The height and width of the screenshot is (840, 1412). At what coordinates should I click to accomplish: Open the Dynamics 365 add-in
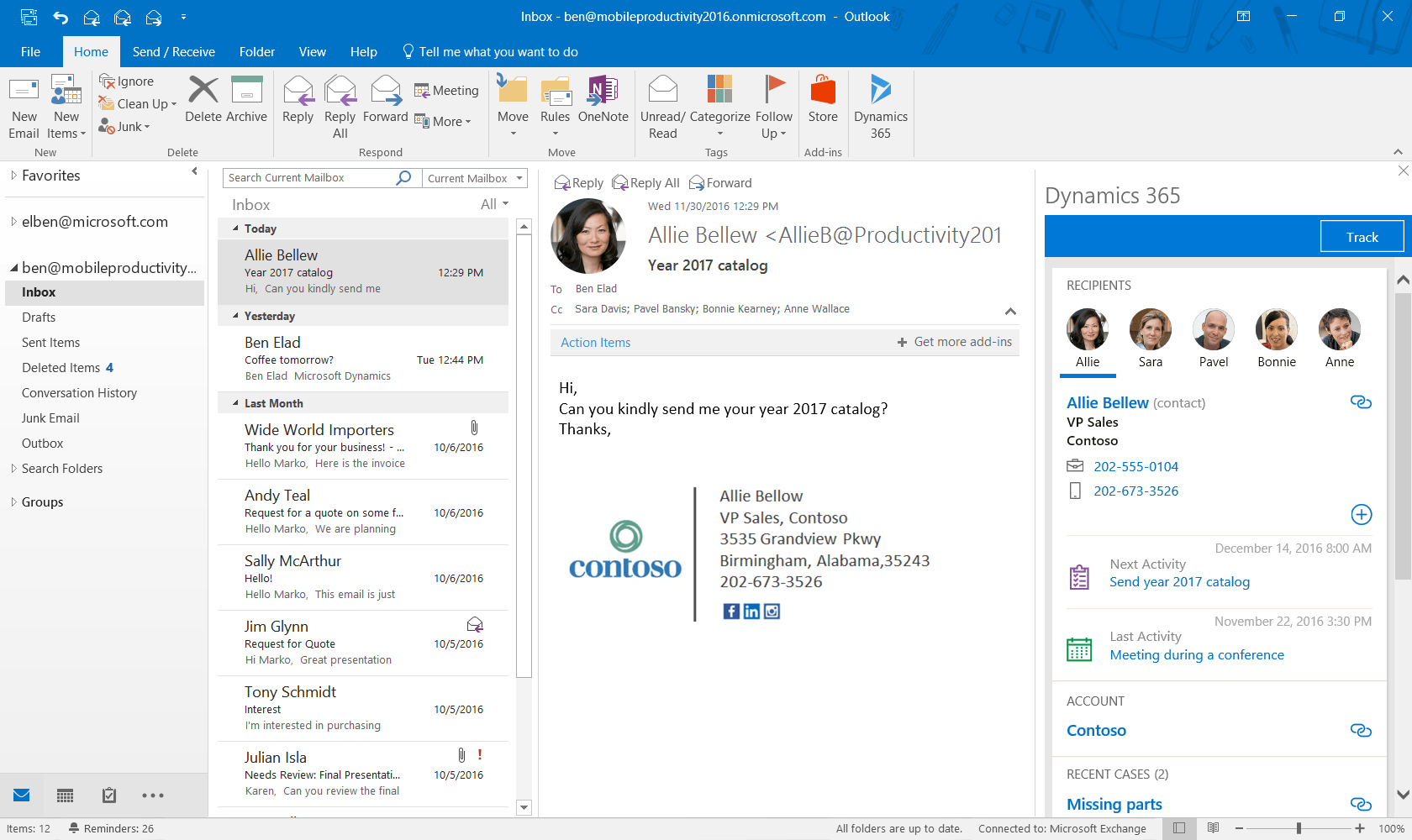881,107
